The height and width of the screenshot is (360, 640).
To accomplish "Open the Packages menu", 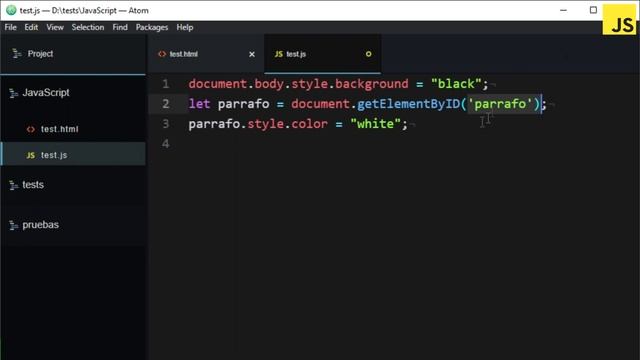I will [152, 27].
